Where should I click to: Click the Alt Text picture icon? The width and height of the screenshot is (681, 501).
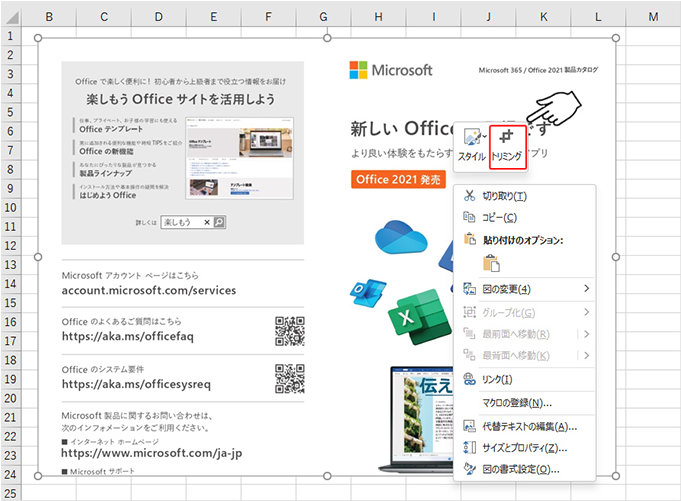pyautogui.click(x=469, y=426)
